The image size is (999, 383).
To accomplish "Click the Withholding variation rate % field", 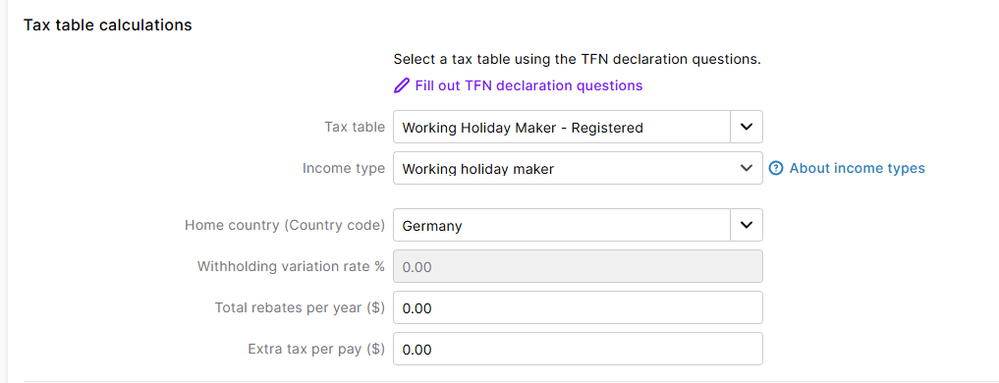I will [x=578, y=266].
